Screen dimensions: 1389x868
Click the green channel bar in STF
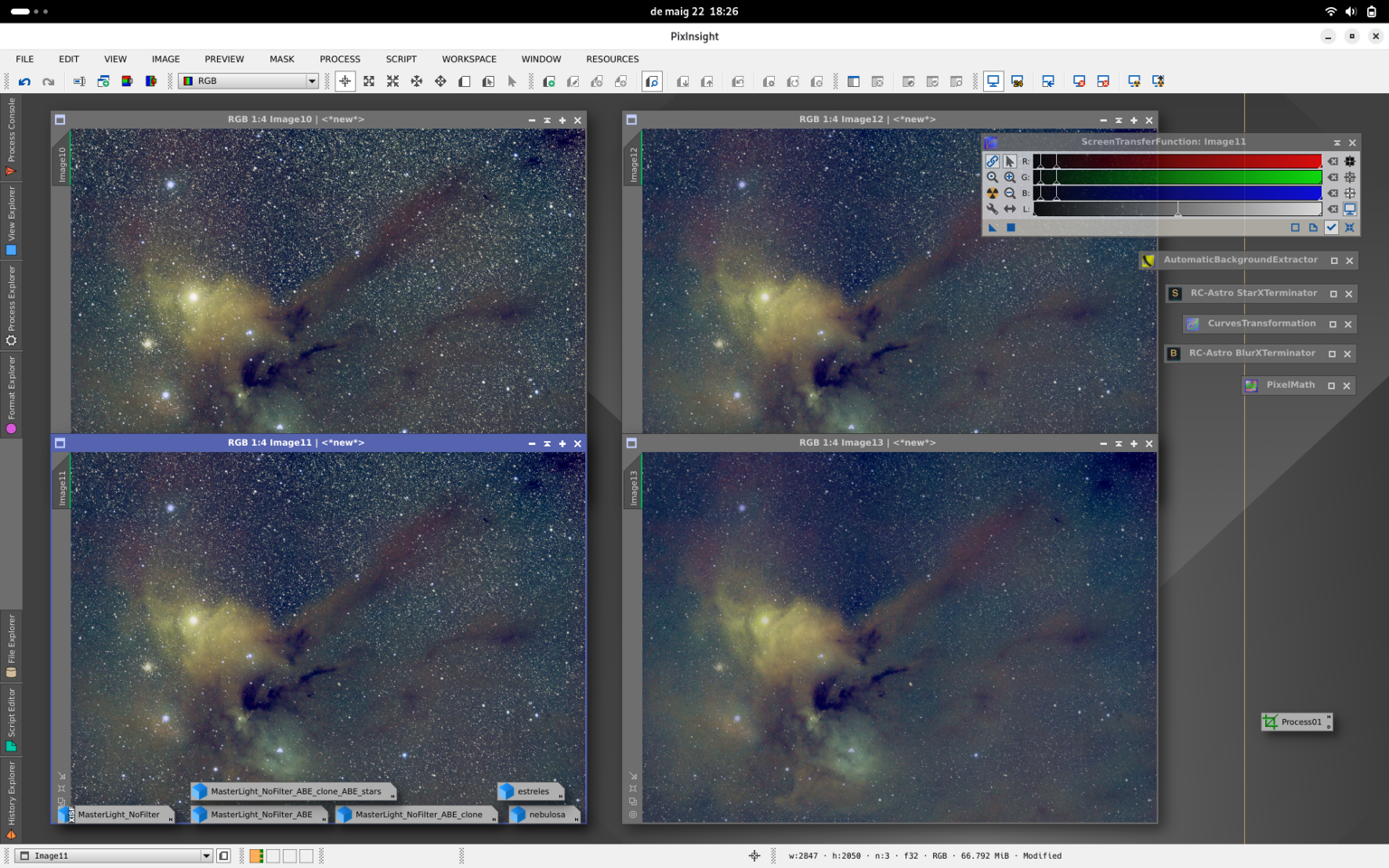click(1177, 177)
